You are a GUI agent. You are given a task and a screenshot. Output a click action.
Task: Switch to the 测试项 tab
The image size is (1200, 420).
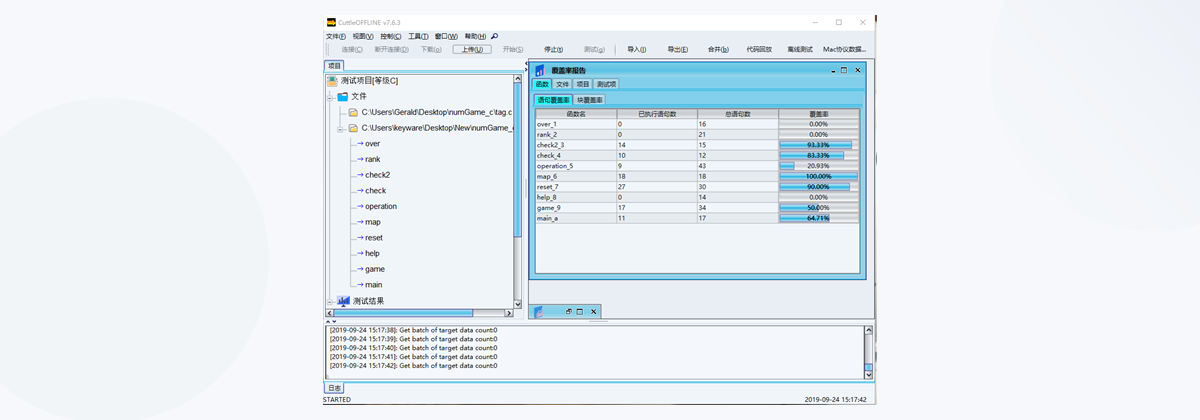(x=607, y=85)
